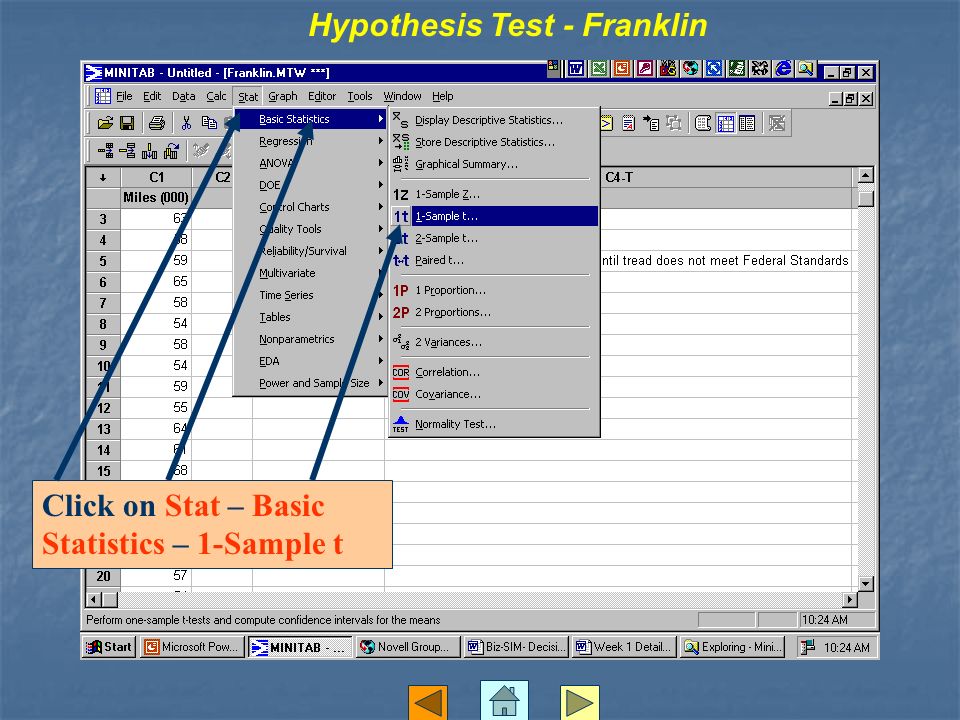
Task: Expand the Control Charts submenu
Action: (x=310, y=207)
